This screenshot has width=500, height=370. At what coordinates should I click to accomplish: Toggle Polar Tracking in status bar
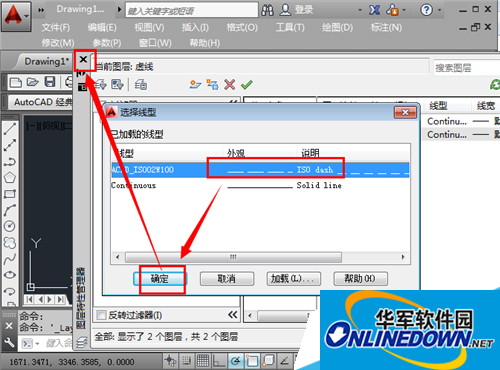click(x=236, y=361)
